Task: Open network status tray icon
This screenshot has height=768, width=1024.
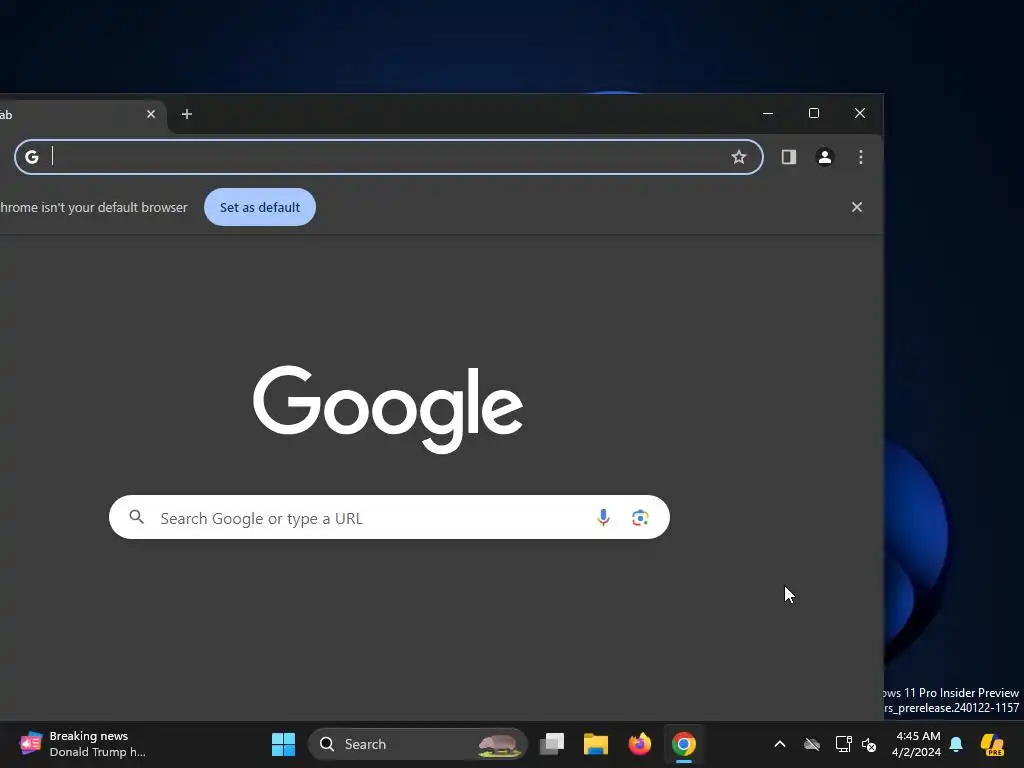Action: pyautogui.click(x=843, y=744)
